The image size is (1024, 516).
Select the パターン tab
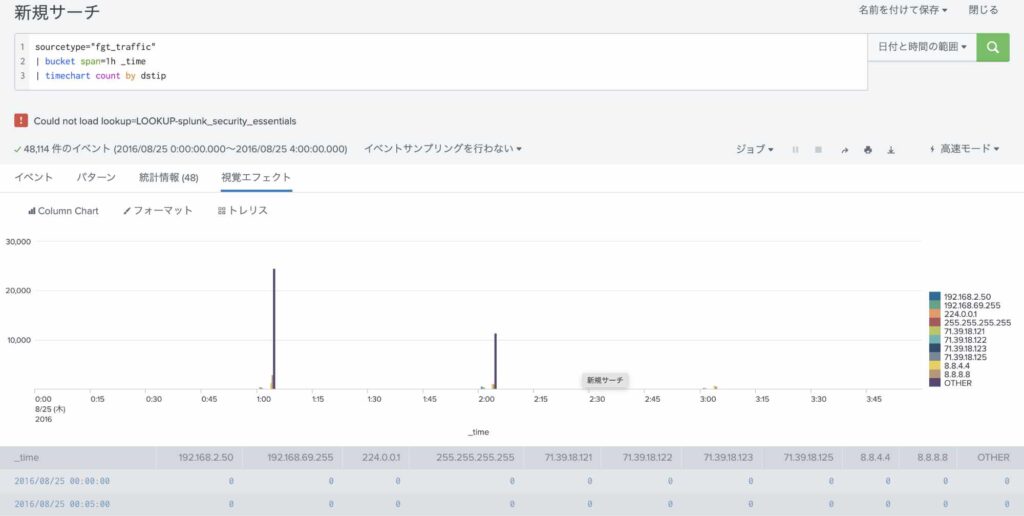pos(96,177)
